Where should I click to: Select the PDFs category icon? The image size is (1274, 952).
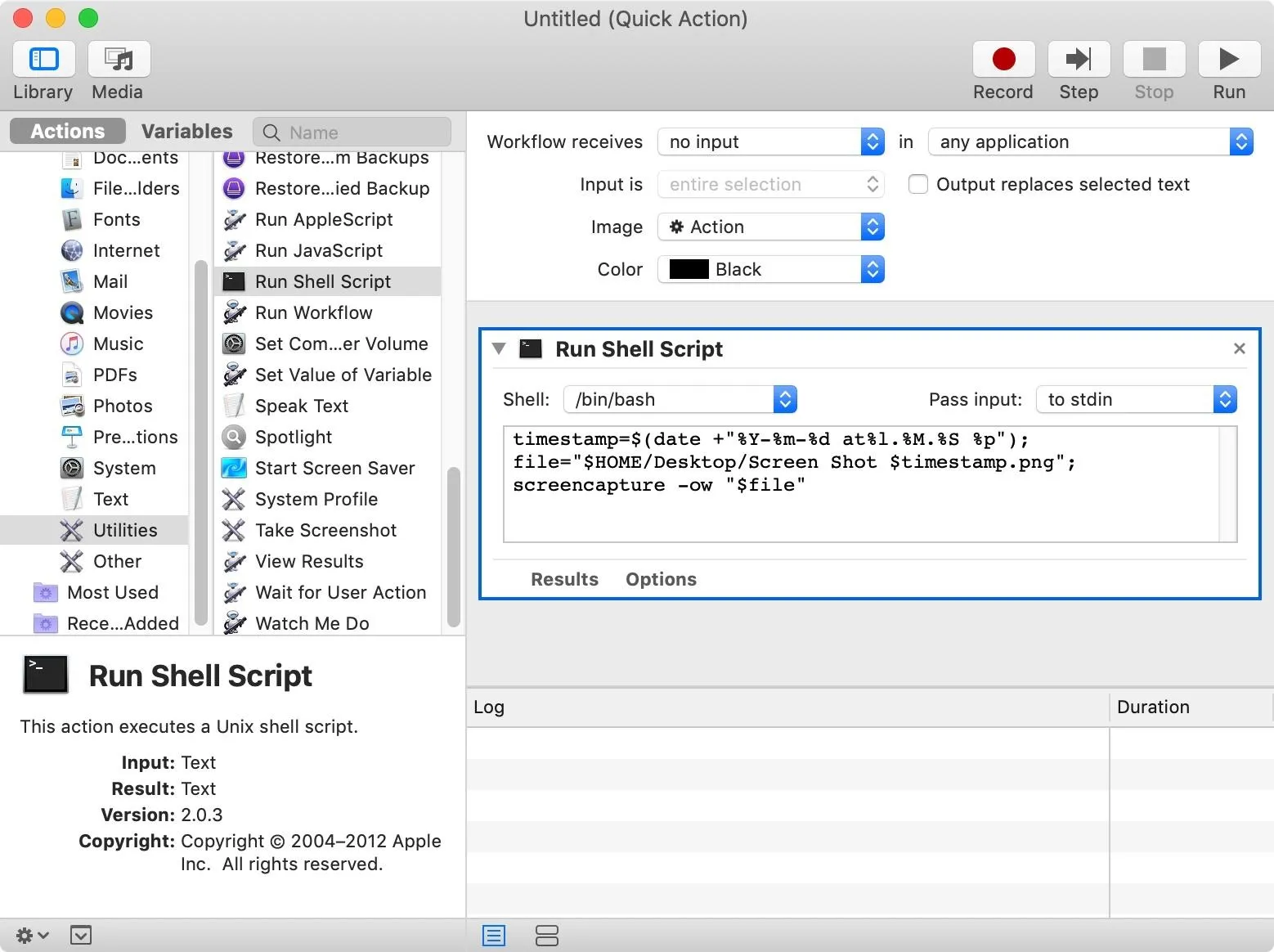pos(72,375)
